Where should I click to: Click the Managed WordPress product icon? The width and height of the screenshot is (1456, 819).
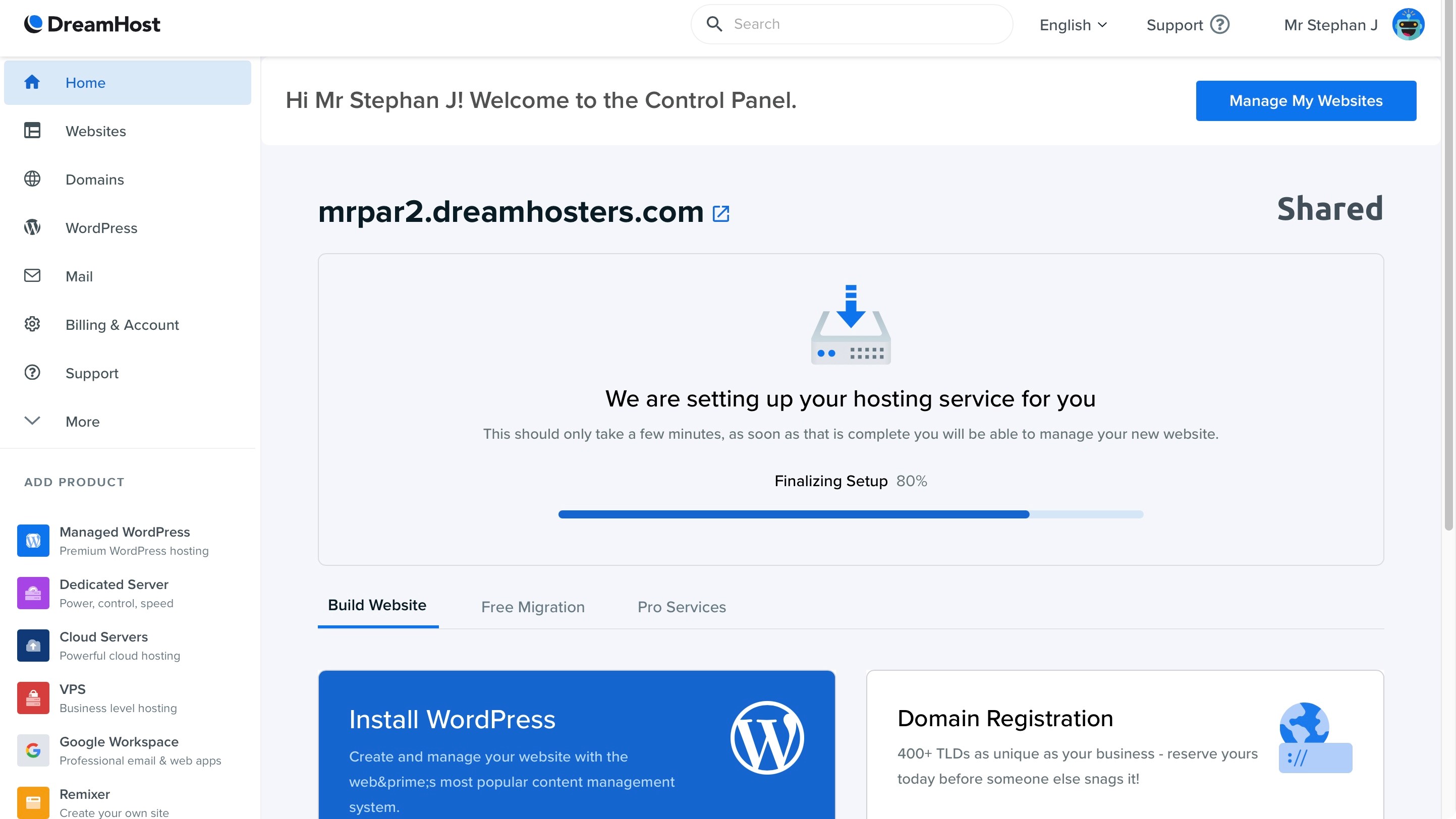(x=33, y=541)
